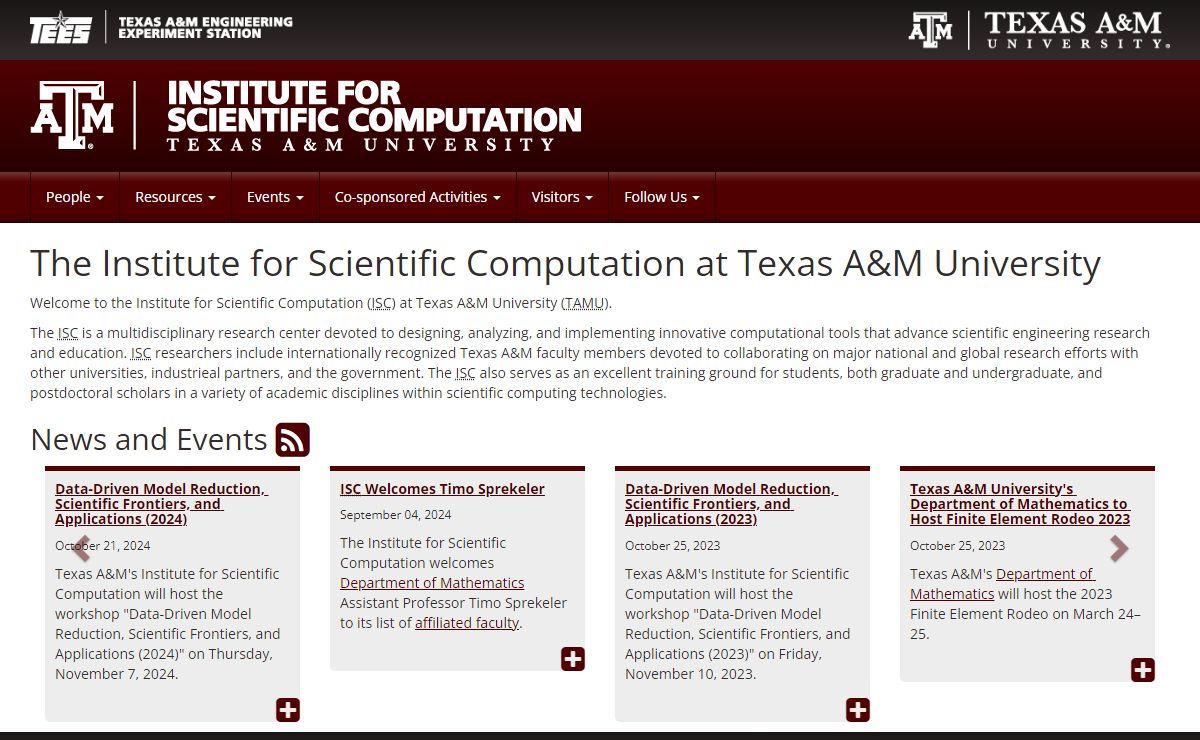
Task: Click the ATM logo beside the Institute title
Action: click(x=72, y=115)
